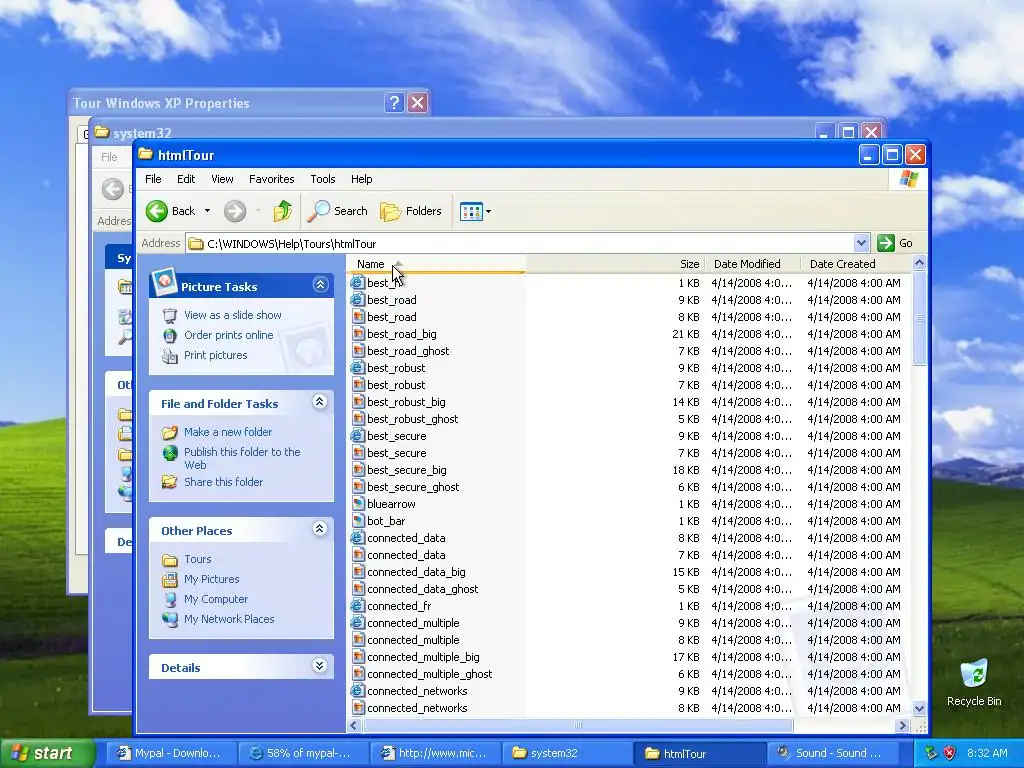The width and height of the screenshot is (1024, 768).
Task: Sort by Date Modified column header
Action: 752,264
